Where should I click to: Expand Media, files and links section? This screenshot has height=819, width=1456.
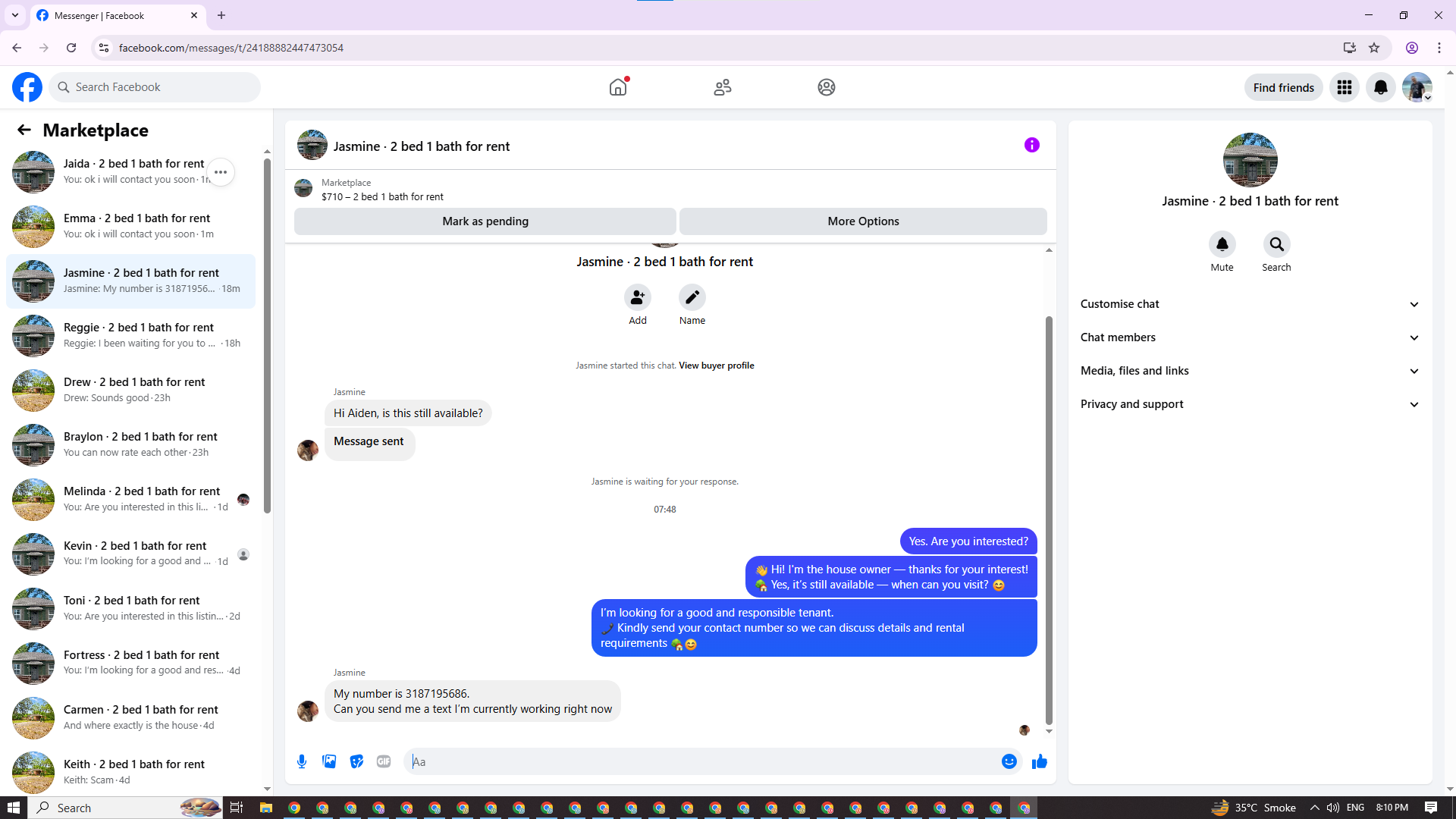(x=1250, y=371)
